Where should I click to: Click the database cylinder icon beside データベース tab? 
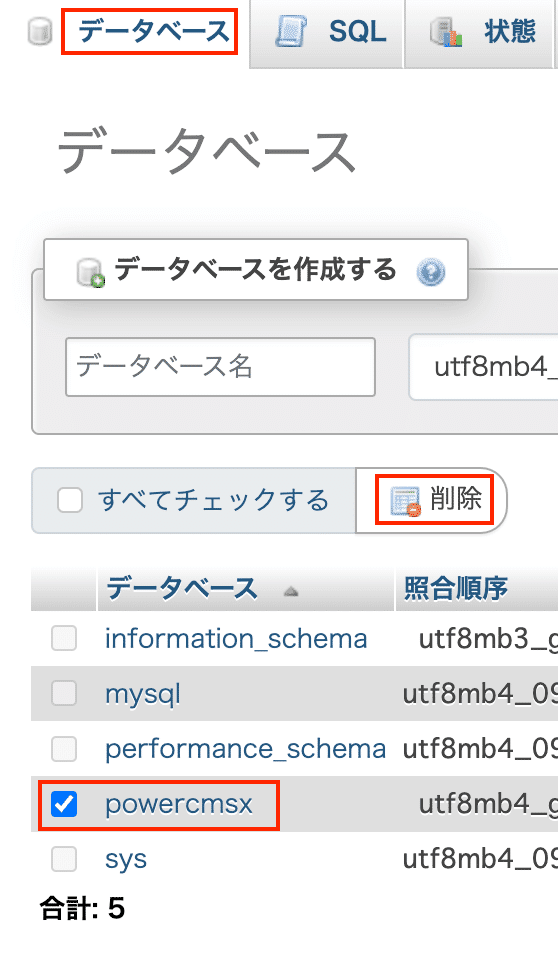tap(40, 32)
